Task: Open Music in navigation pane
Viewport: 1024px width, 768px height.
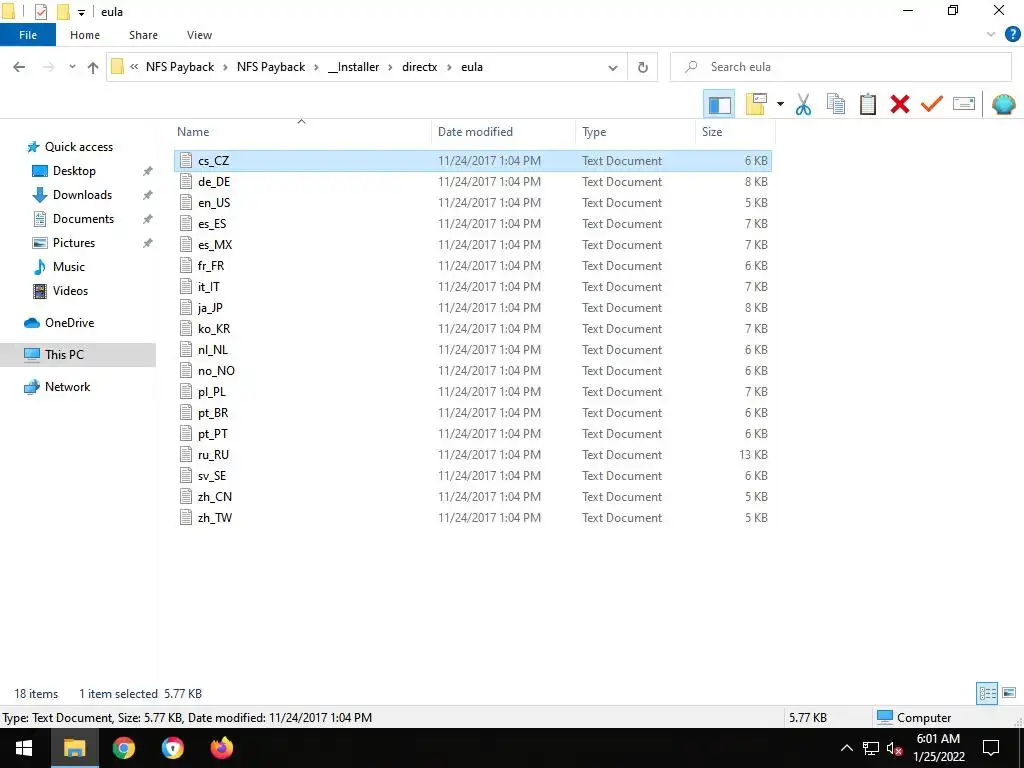Action: pos(69,267)
